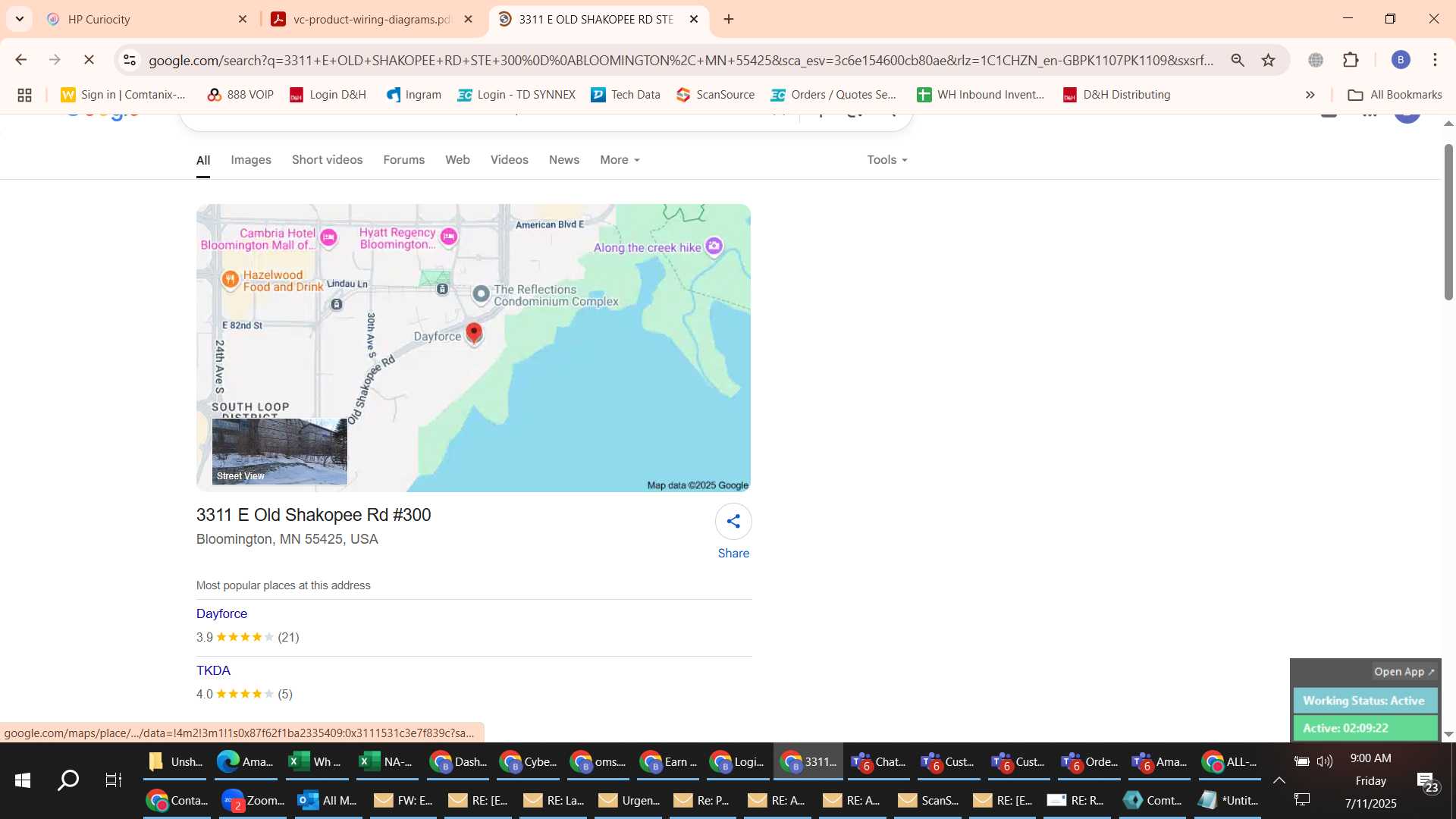Viewport: 1456px width, 819px height.
Task: Open 888 VOIP bookmark
Action: [x=240, y=95]
